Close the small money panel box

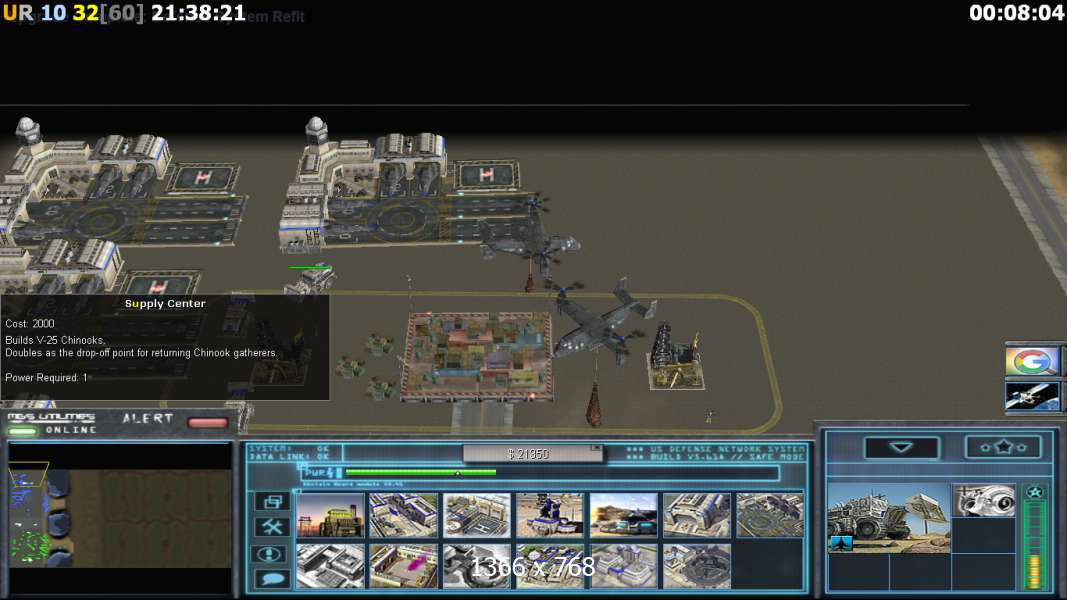[x=596, y=448]
